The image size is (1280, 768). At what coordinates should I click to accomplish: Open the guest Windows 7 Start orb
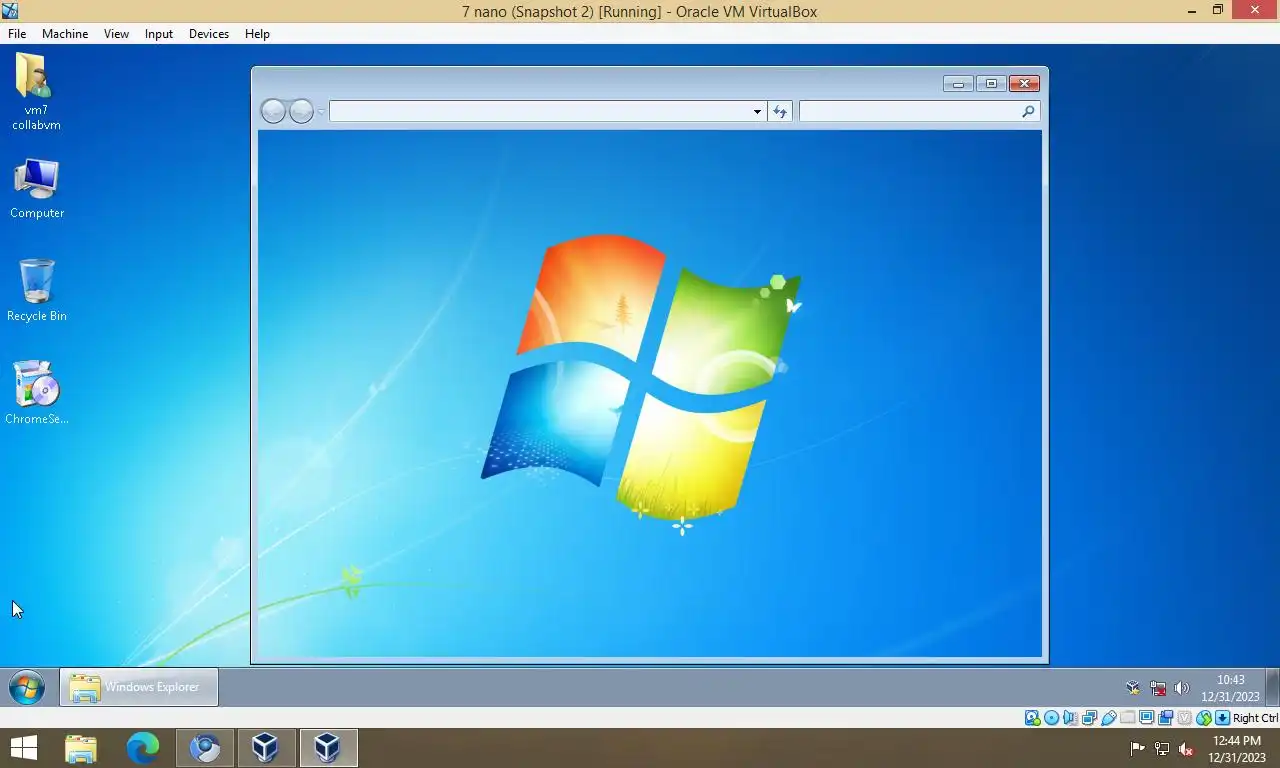[27, 688]
